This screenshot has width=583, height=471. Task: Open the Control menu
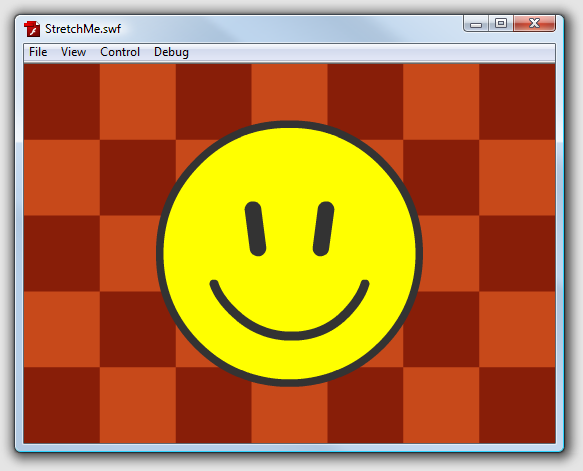pyautogui.click(x=120, y=52)
